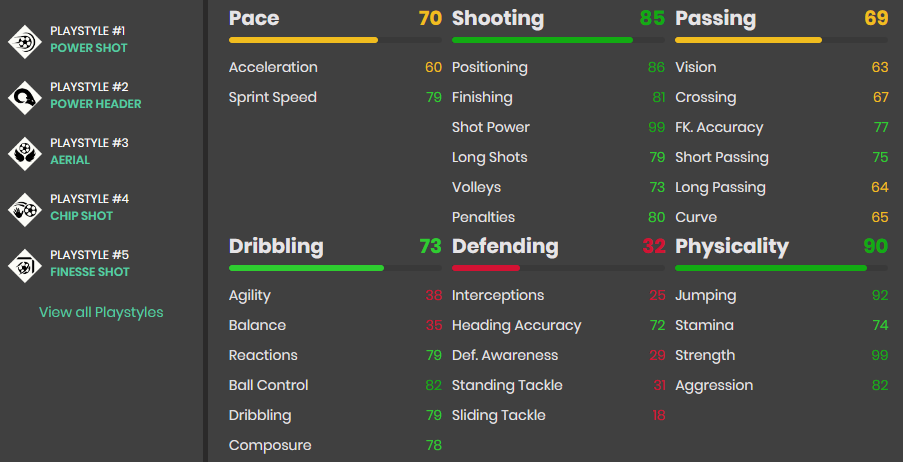The image size is (903, 462).
Task: Select the Dribbling category heading
Action: pos(276,247)
